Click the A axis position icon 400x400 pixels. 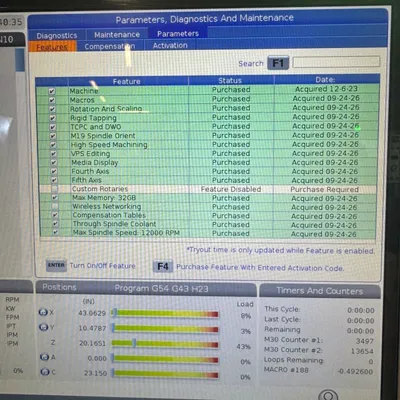click(44, 357)
